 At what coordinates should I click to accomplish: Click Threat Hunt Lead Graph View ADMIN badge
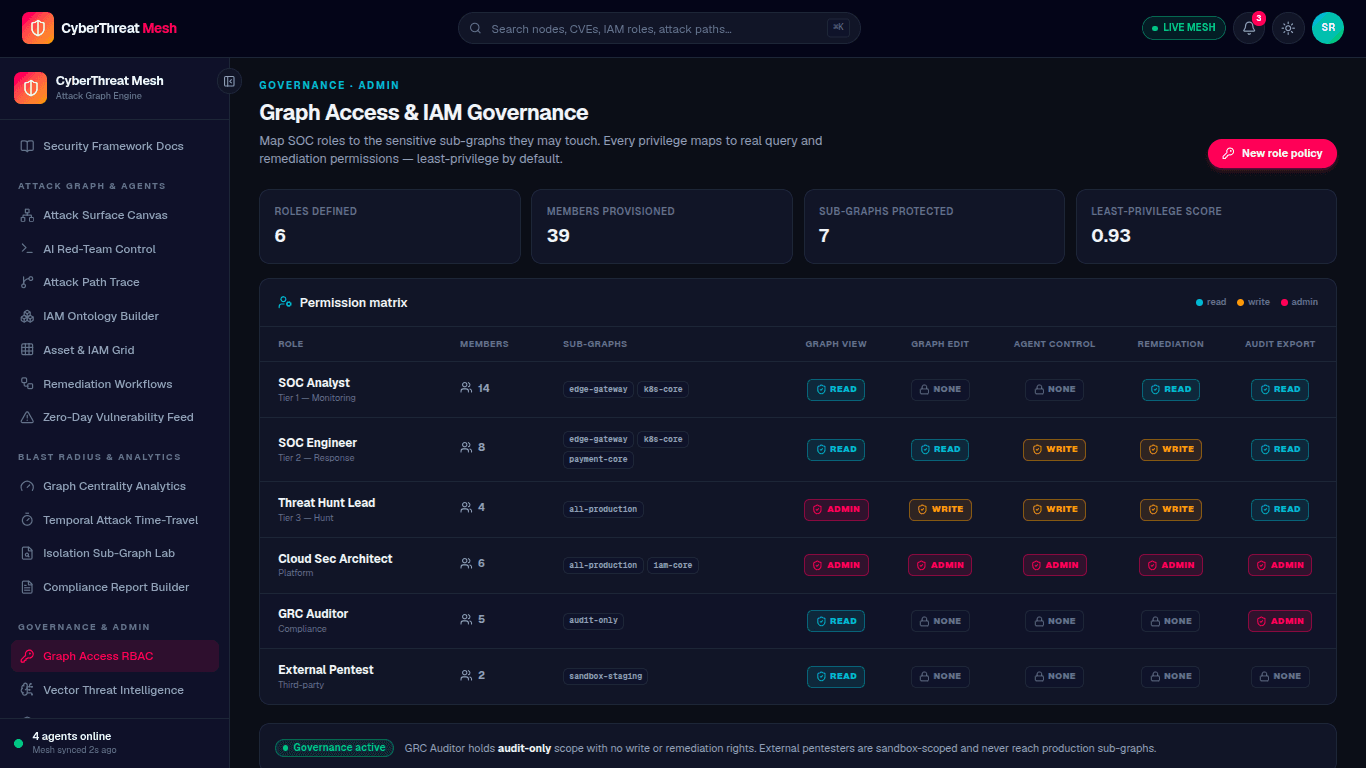(836, 509)
